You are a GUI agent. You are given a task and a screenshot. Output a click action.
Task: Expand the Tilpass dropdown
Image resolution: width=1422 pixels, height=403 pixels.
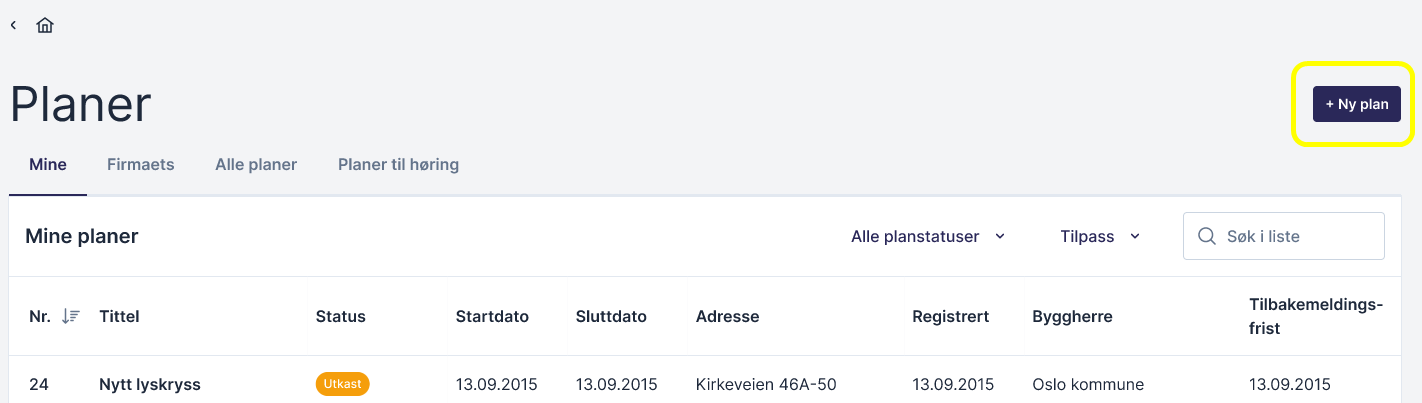[x=1100, y=236]
